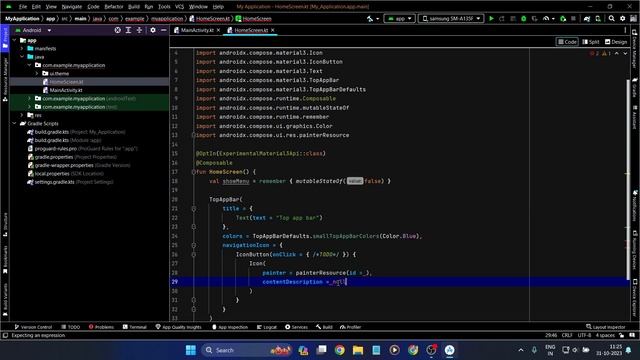640x360 pixels.
Task: Expand the ui.theme package
Action: [37, 73]
